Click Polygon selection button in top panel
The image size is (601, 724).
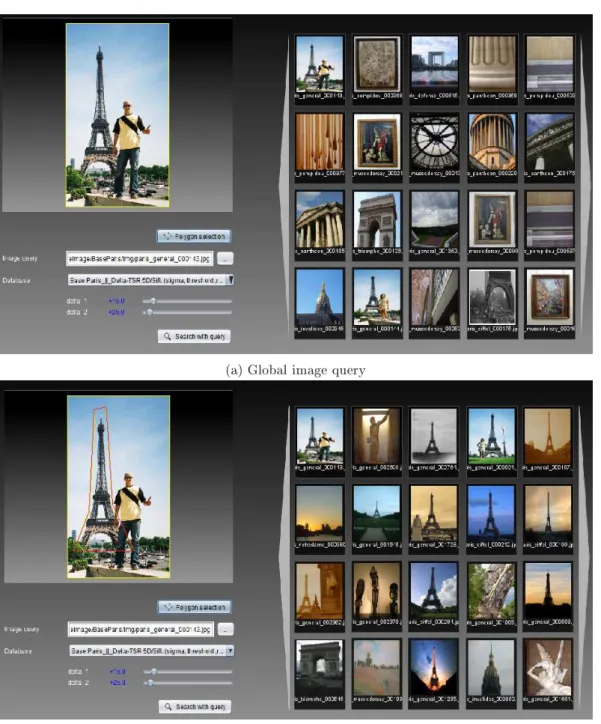pyautogui.click(x=194, y=236)
